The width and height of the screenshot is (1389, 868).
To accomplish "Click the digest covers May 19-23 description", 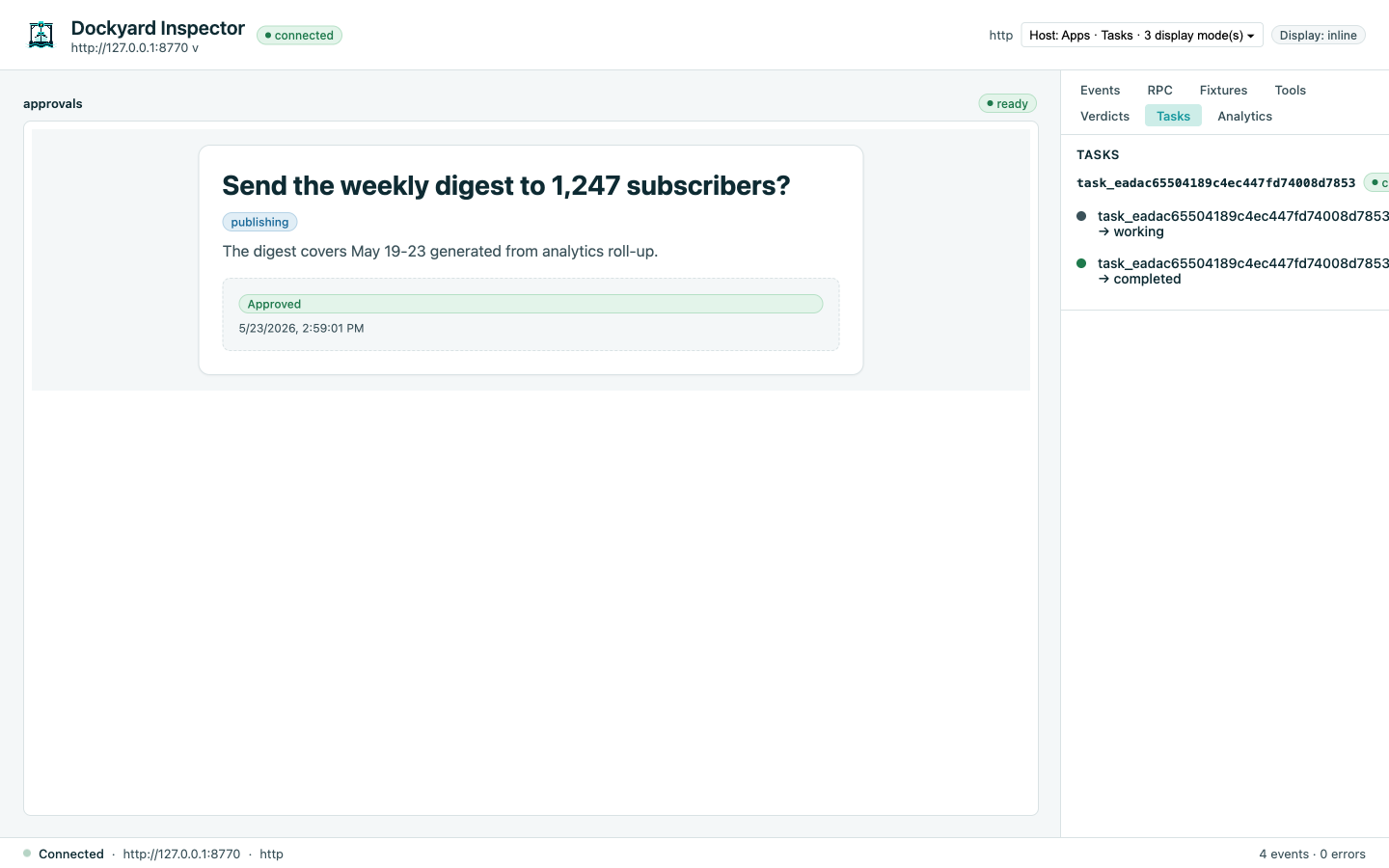I will pos(440,251).
